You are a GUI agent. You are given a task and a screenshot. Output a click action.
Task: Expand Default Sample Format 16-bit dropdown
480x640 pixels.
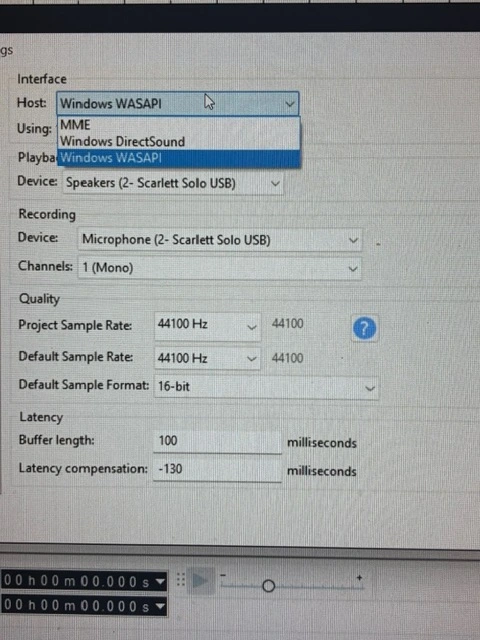click(266, 387)
